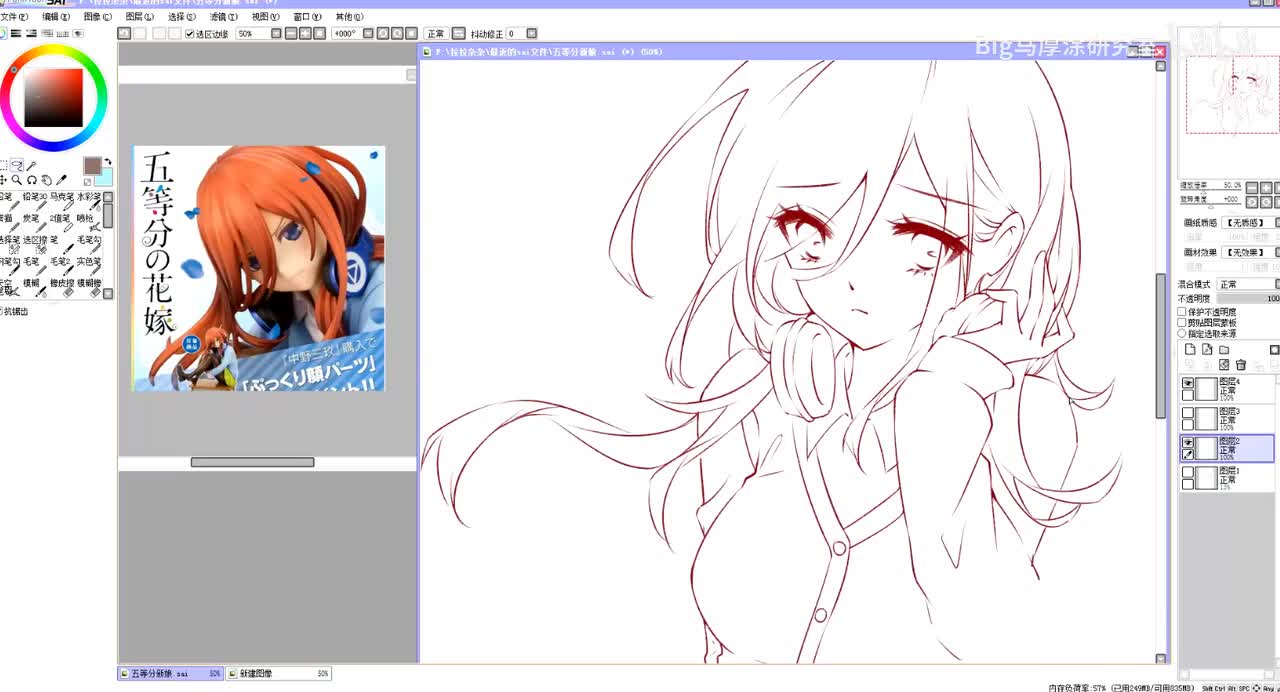This screenshot has width=1280, height=692.
Task: Toggle the 选区边缘 selection edge checkbox
Action: click(x=189, y=34)
